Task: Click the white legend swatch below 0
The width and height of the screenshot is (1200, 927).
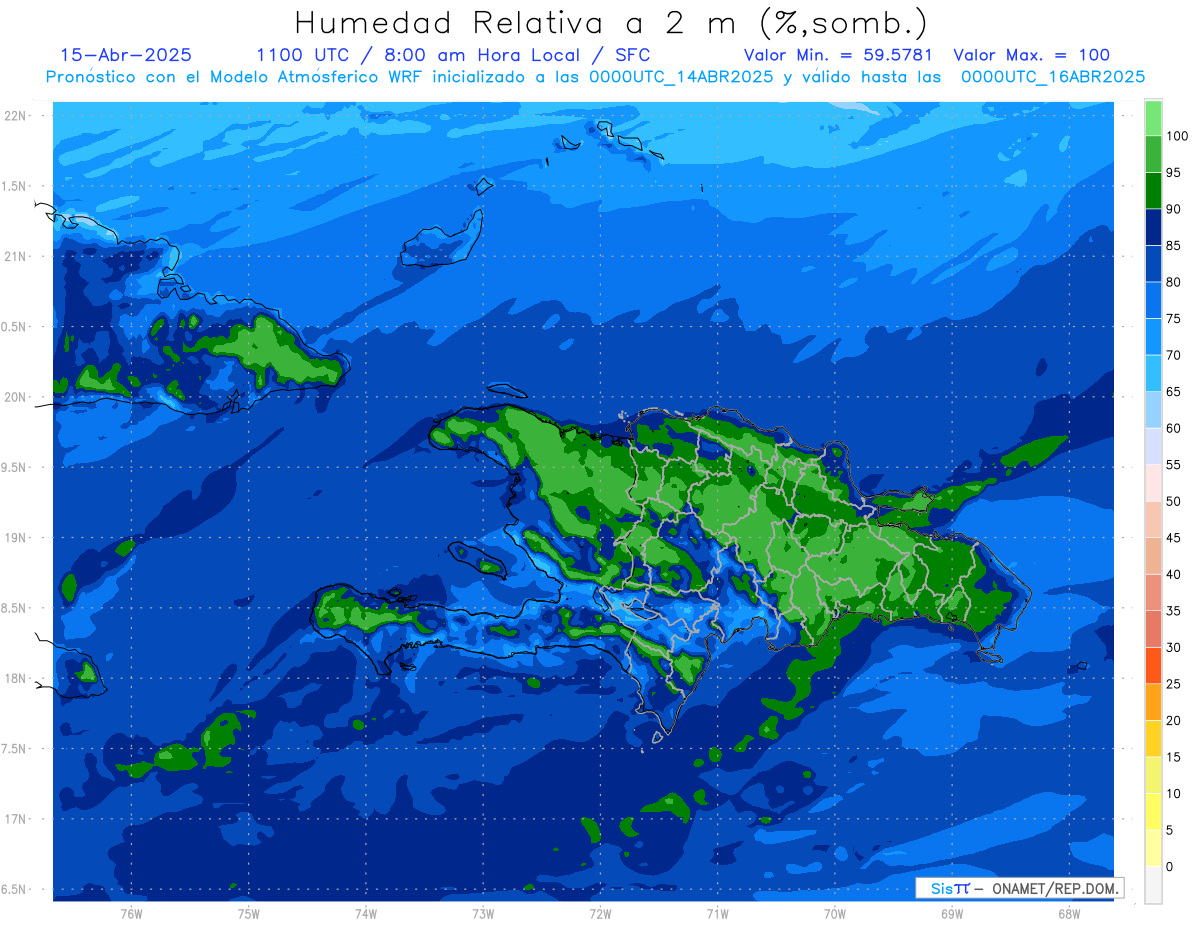Action: (1153, 884)
